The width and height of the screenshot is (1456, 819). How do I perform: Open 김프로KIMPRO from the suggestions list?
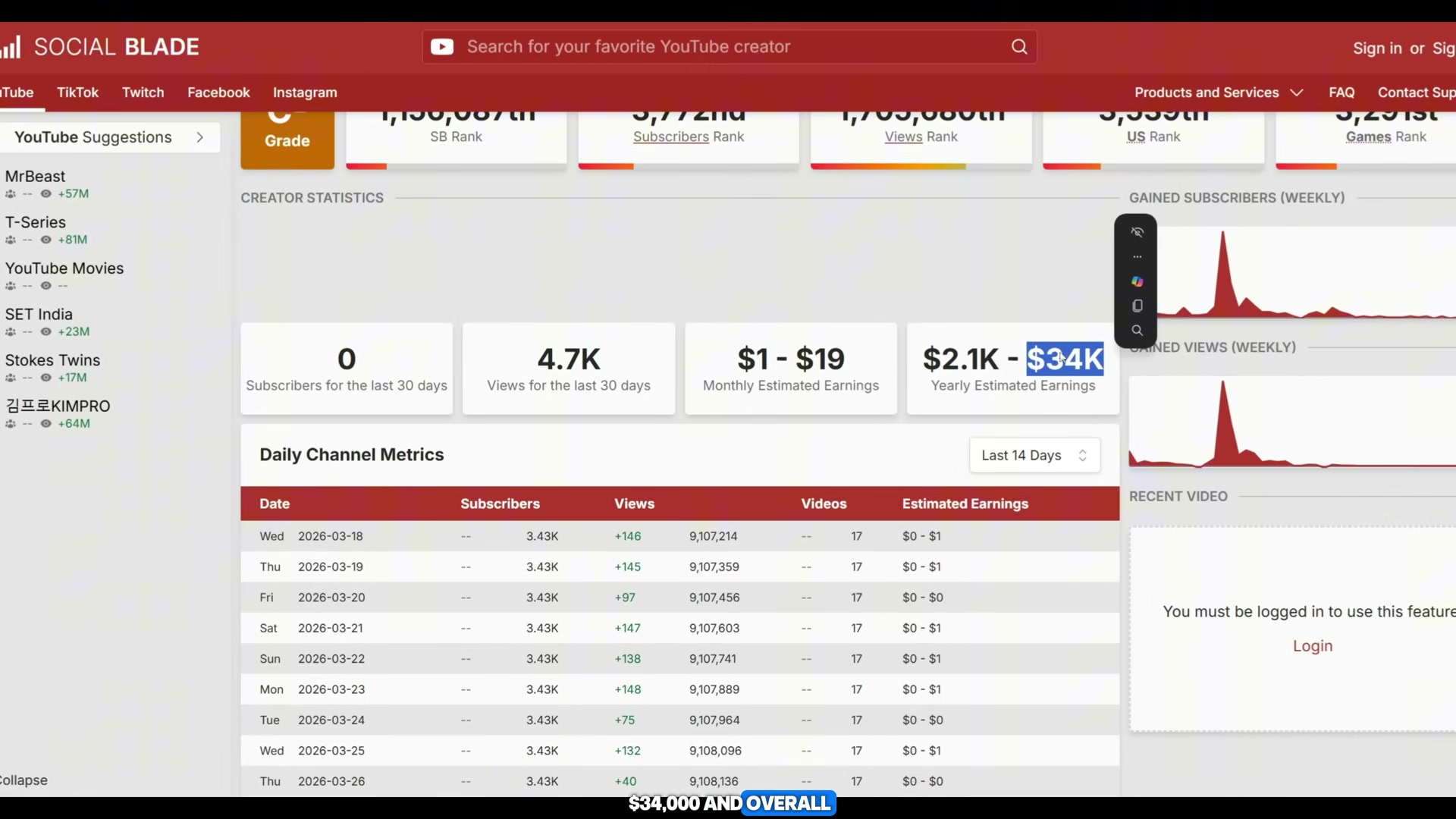[58, 406]
